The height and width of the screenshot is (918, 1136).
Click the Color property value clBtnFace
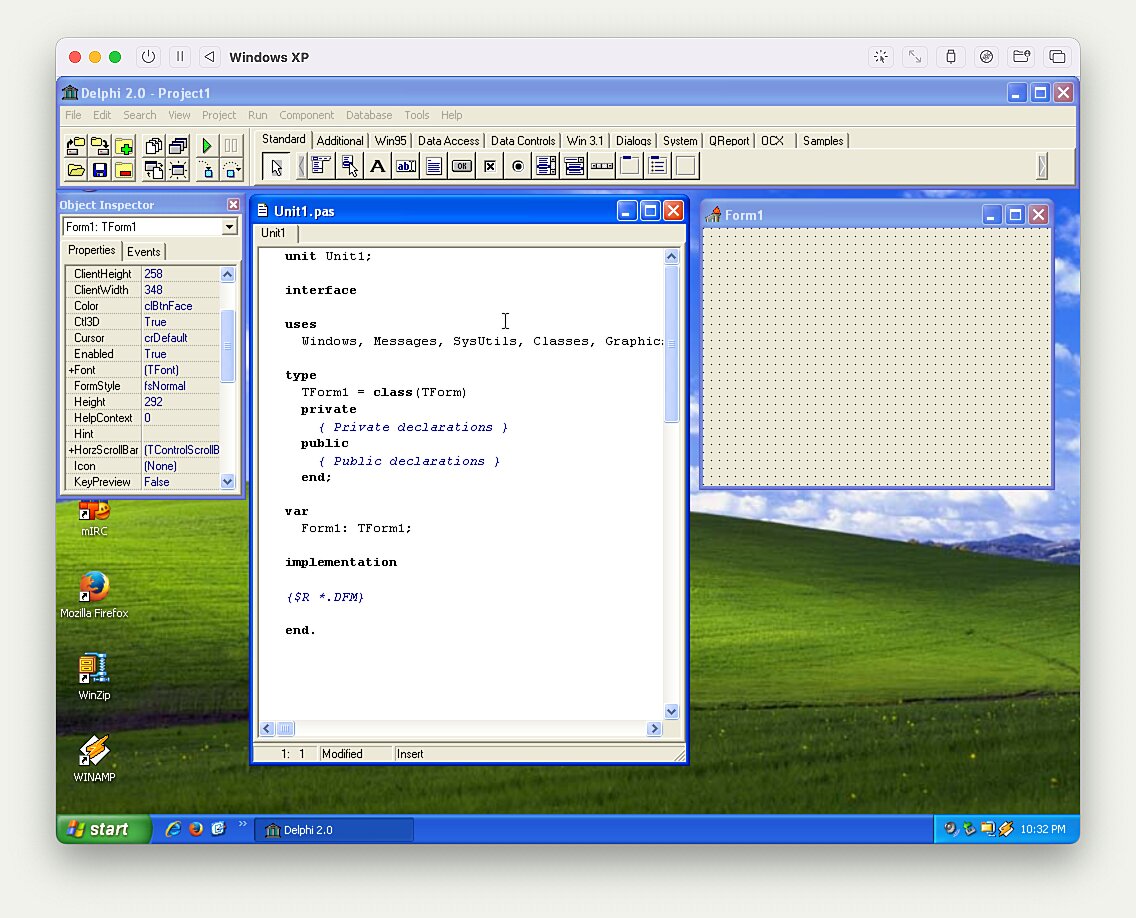pyautogui.click(x=180, y=306)
